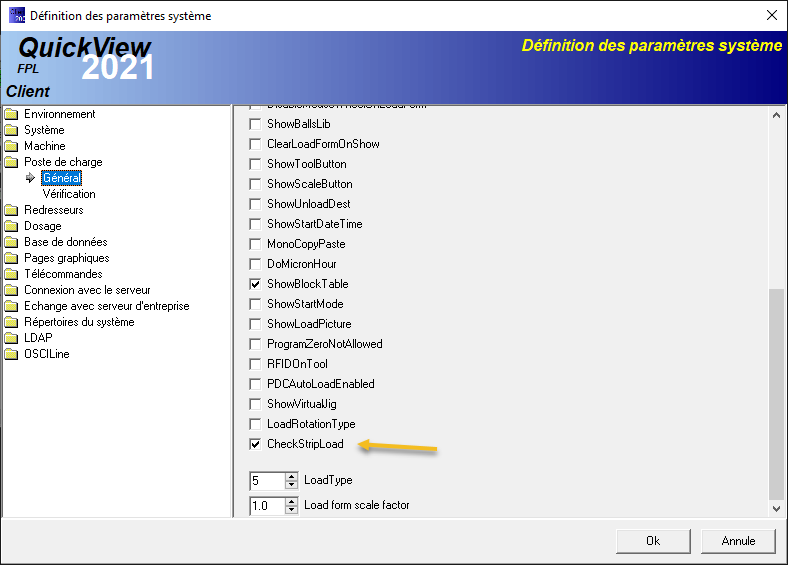The height and width of the screenshot is (565, 788).
Task: Enable the ShowBallsLib checkbox
Action: pos(255,124)
